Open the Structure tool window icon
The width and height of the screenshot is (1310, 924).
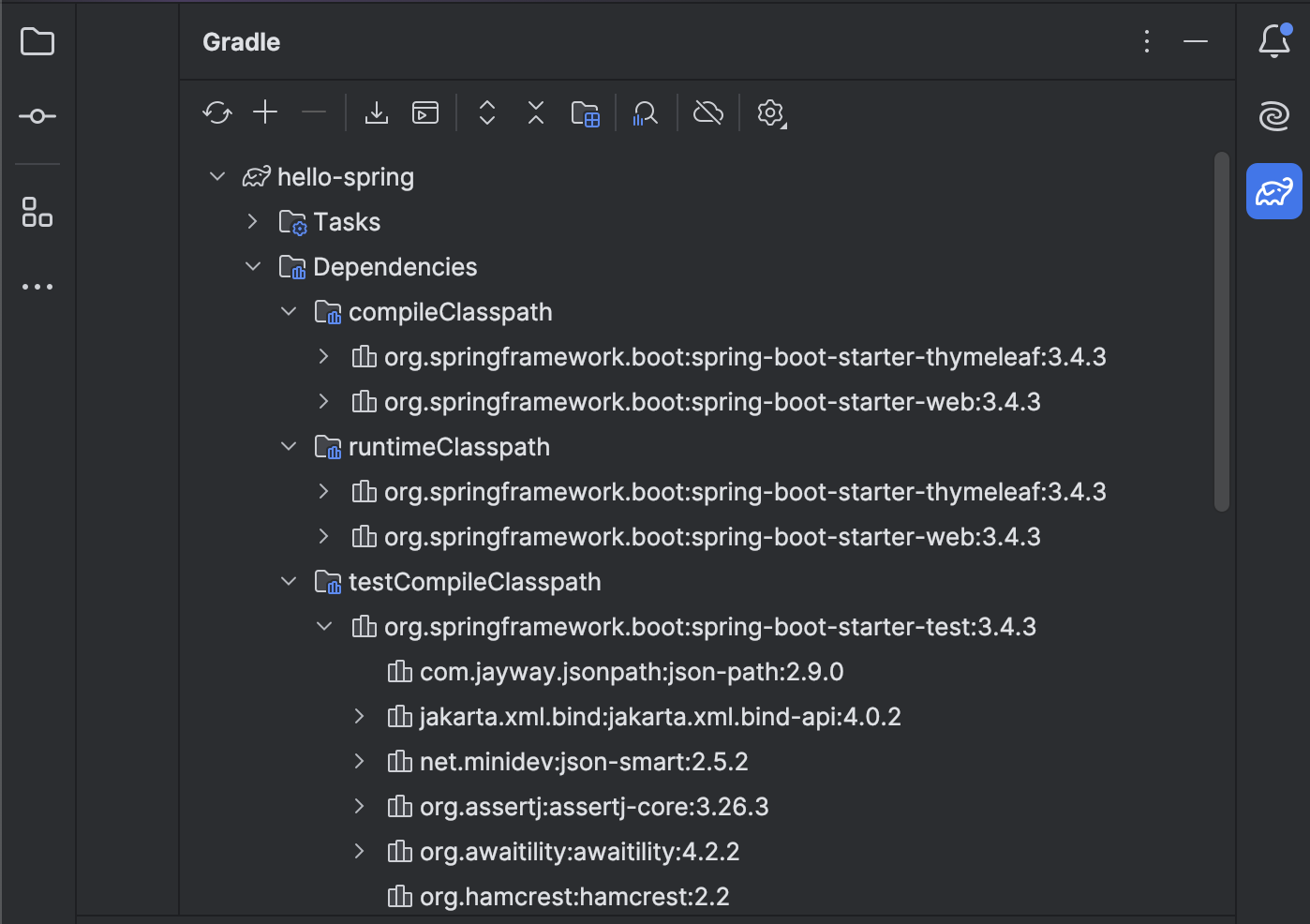37,212
